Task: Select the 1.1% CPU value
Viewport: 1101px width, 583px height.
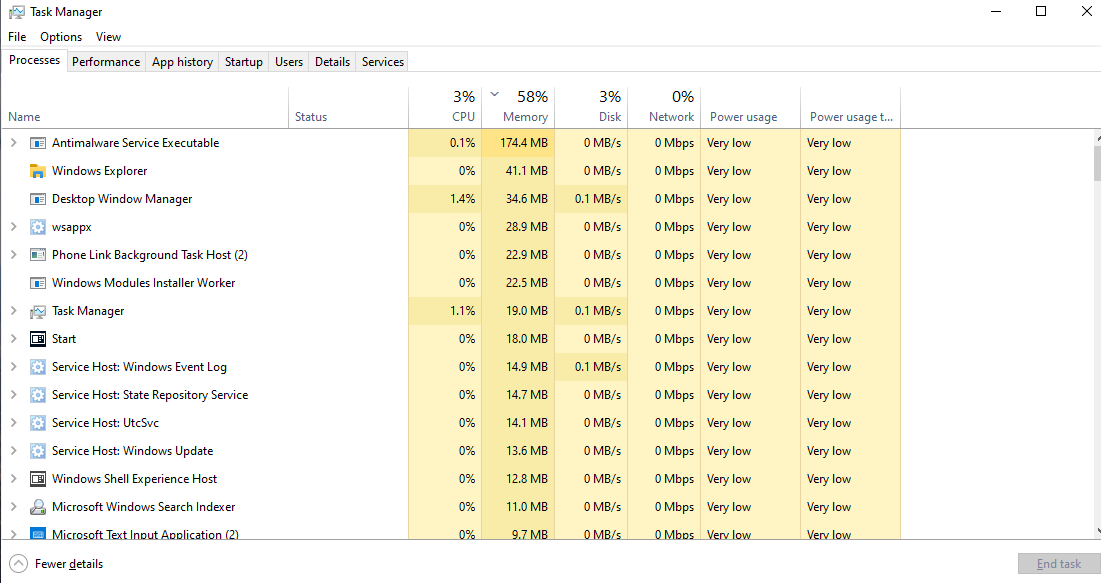Action: pos(463,310)
